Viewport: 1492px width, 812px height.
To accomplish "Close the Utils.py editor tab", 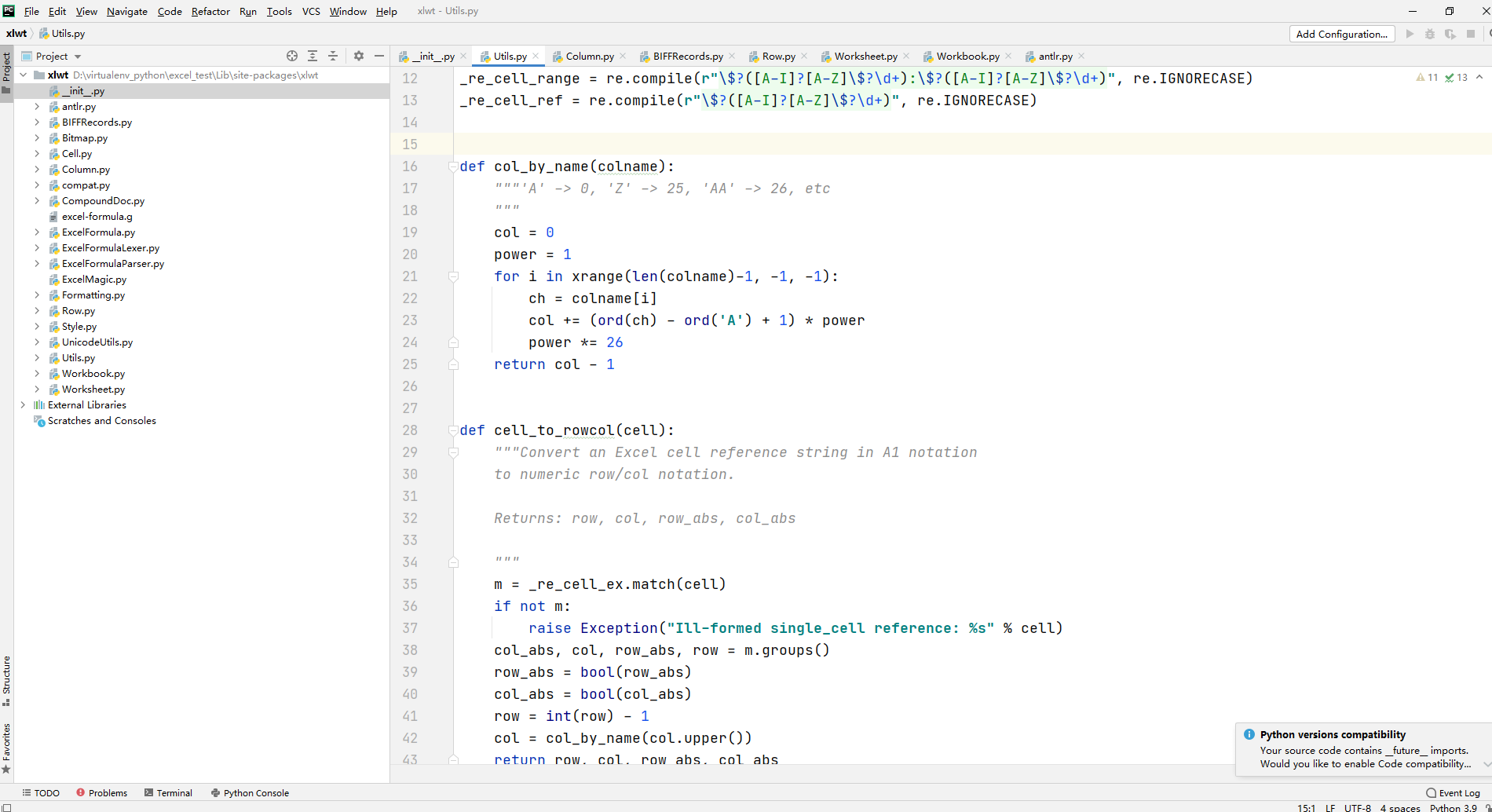I will pyautogui.click(x=536, y=56).
